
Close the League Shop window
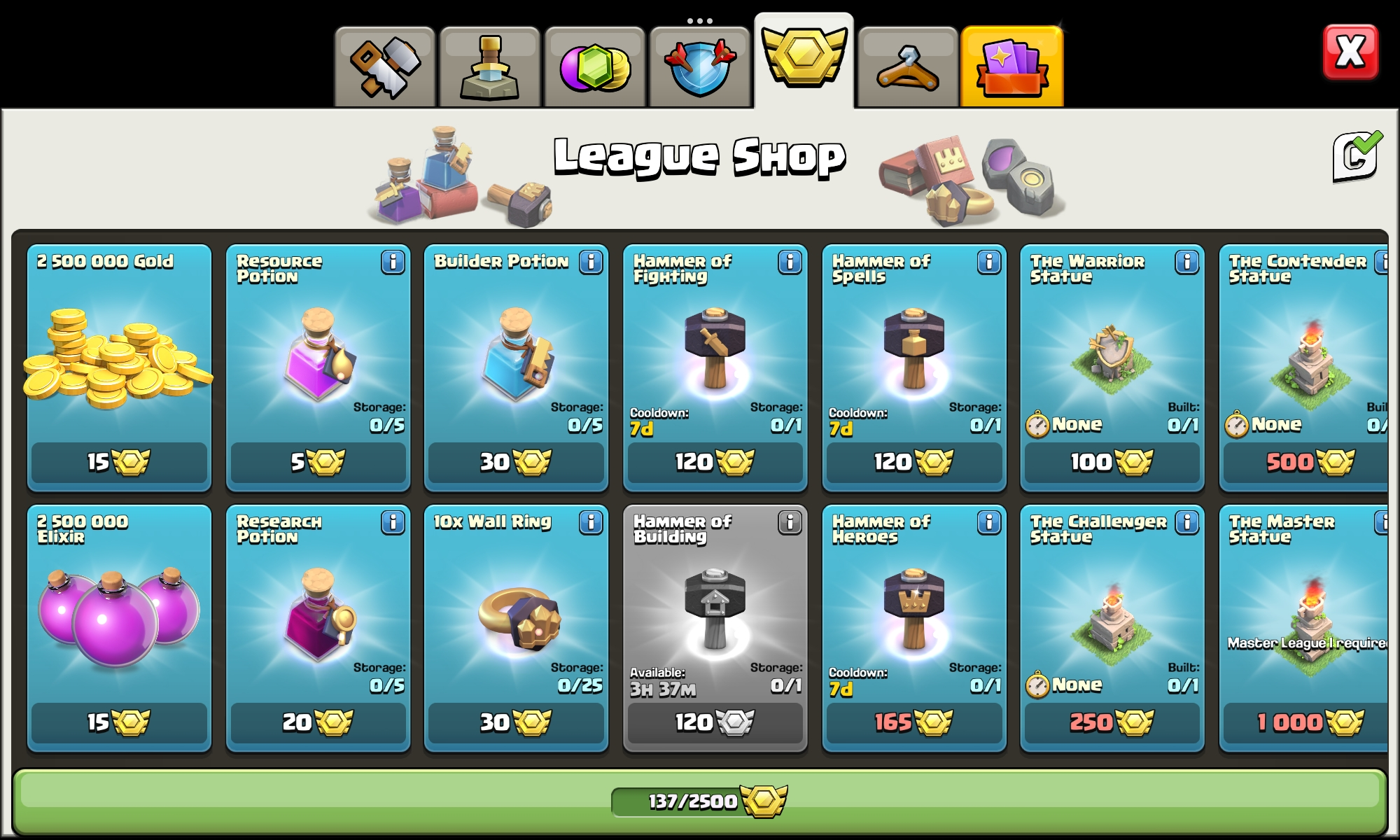pyautogui.click(x=1350, y=52)
